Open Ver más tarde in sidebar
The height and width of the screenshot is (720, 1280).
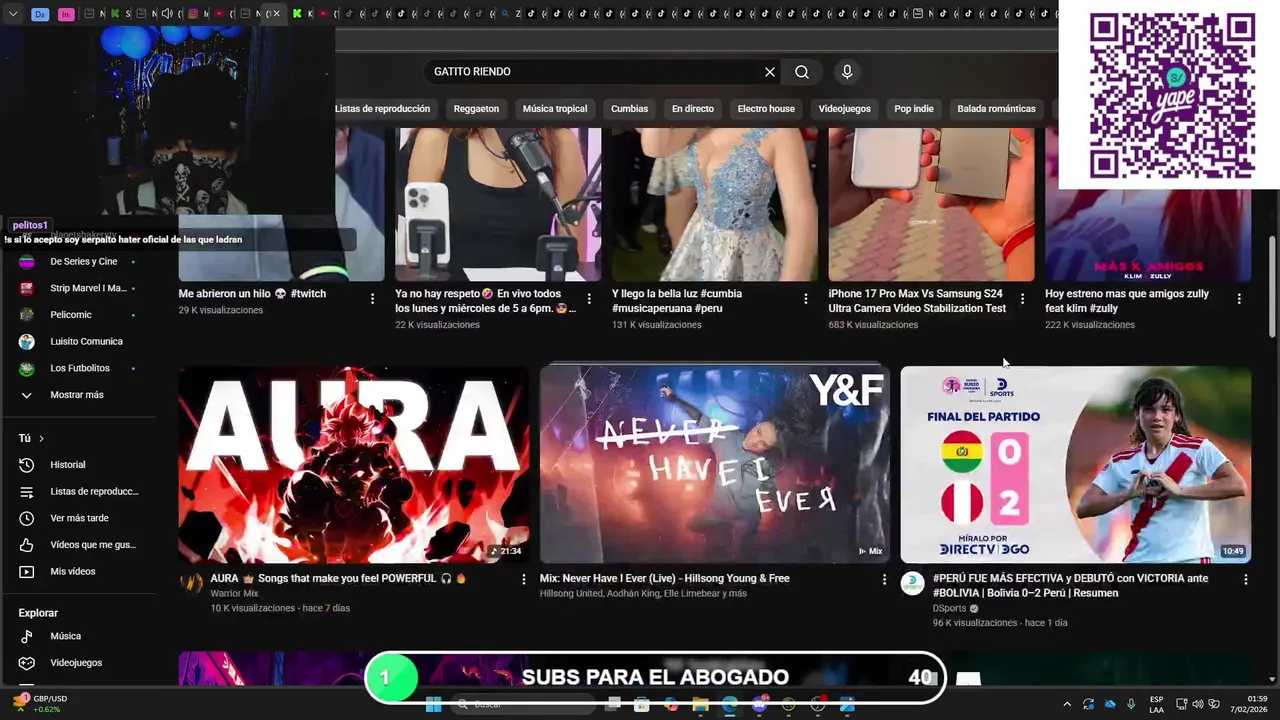pos(78,518)
